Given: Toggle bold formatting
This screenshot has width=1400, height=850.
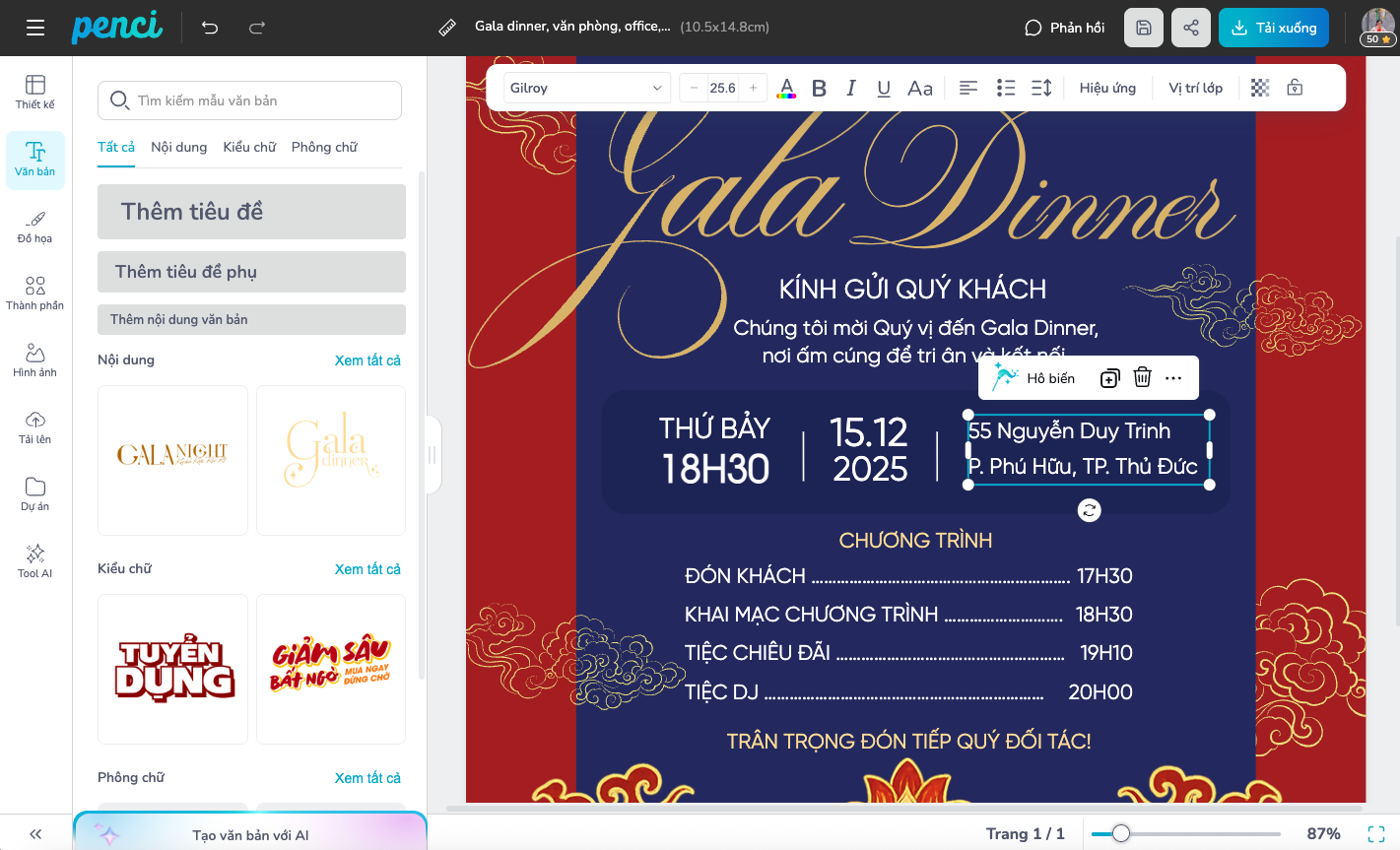Looking at the screenshot, I should pyautogui.click(x=819, y=88).
